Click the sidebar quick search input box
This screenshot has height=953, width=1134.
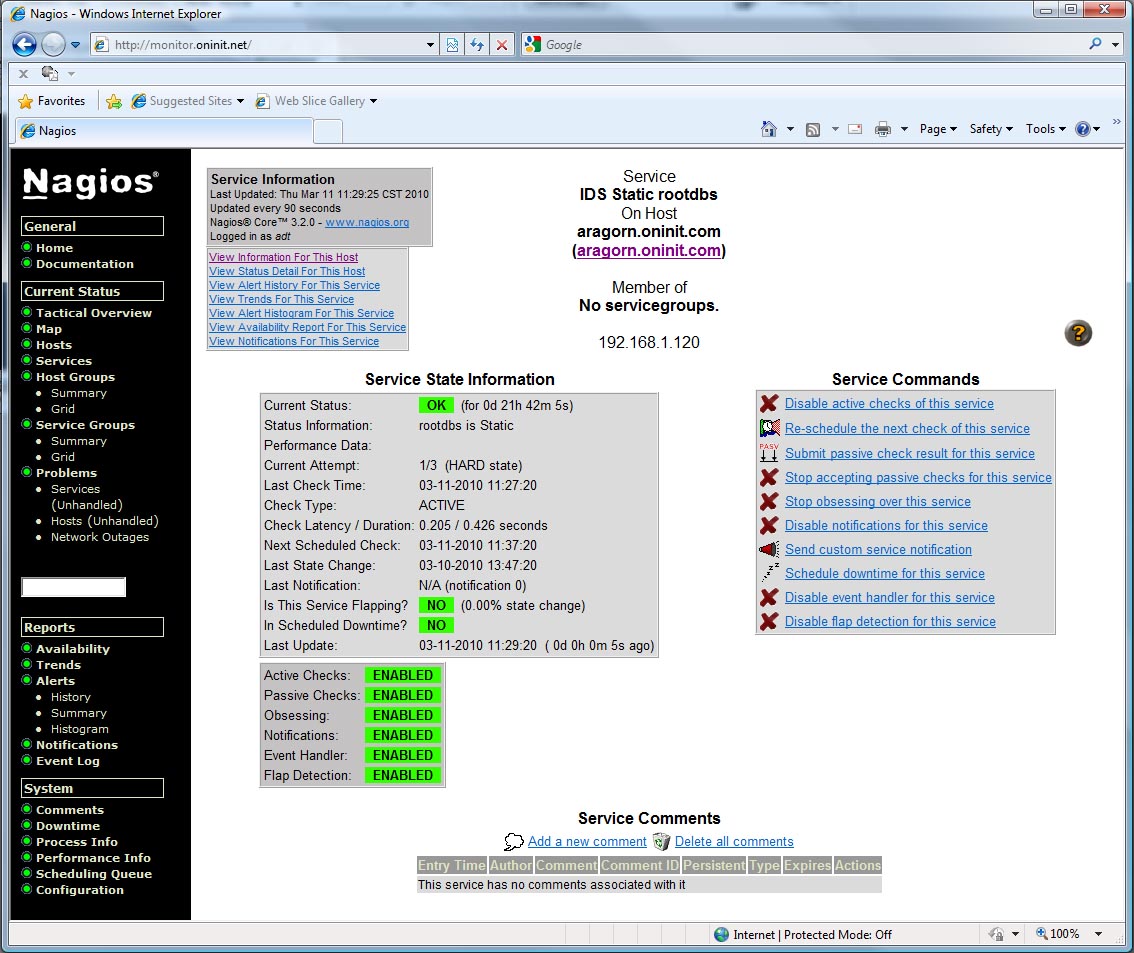pos(74,587)
